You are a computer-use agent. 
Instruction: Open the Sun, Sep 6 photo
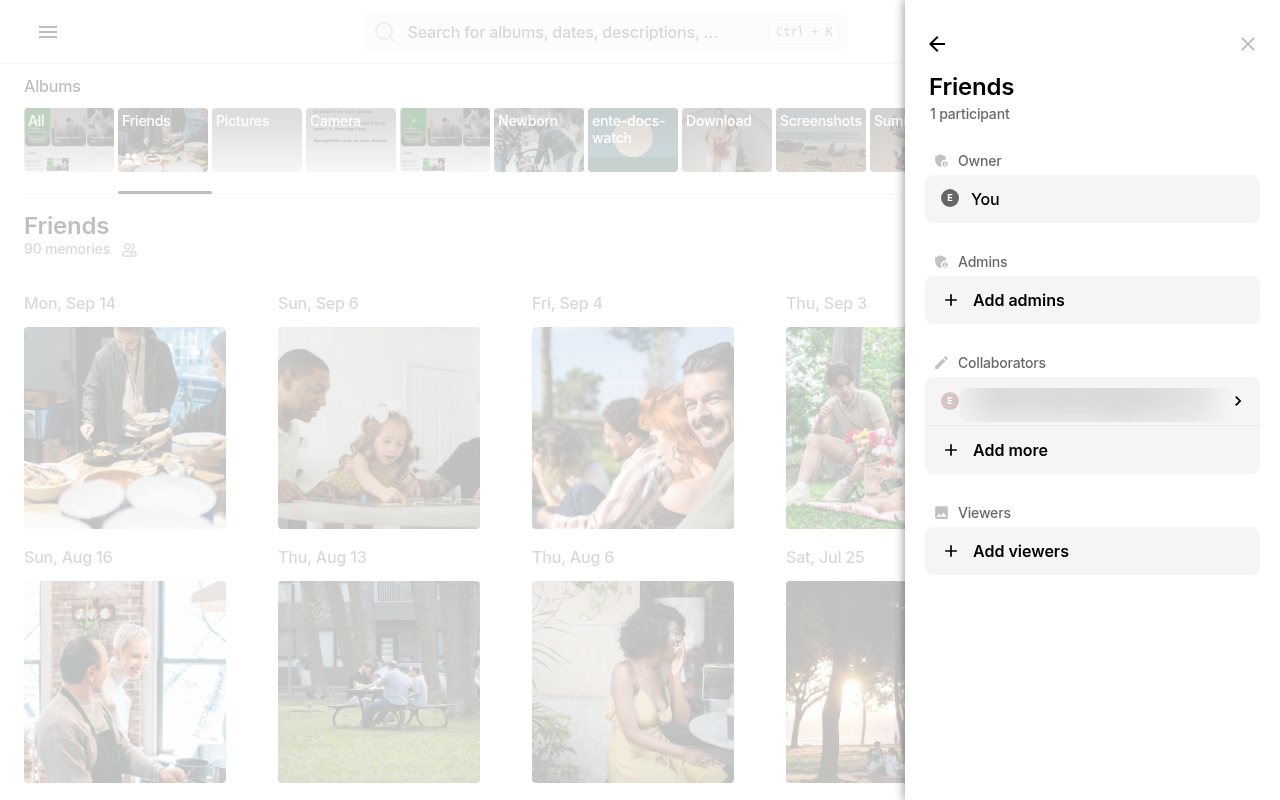[379, 428]
